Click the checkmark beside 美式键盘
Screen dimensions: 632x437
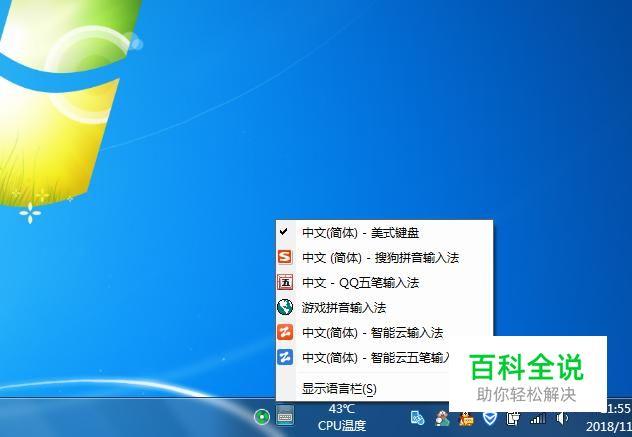284,231
